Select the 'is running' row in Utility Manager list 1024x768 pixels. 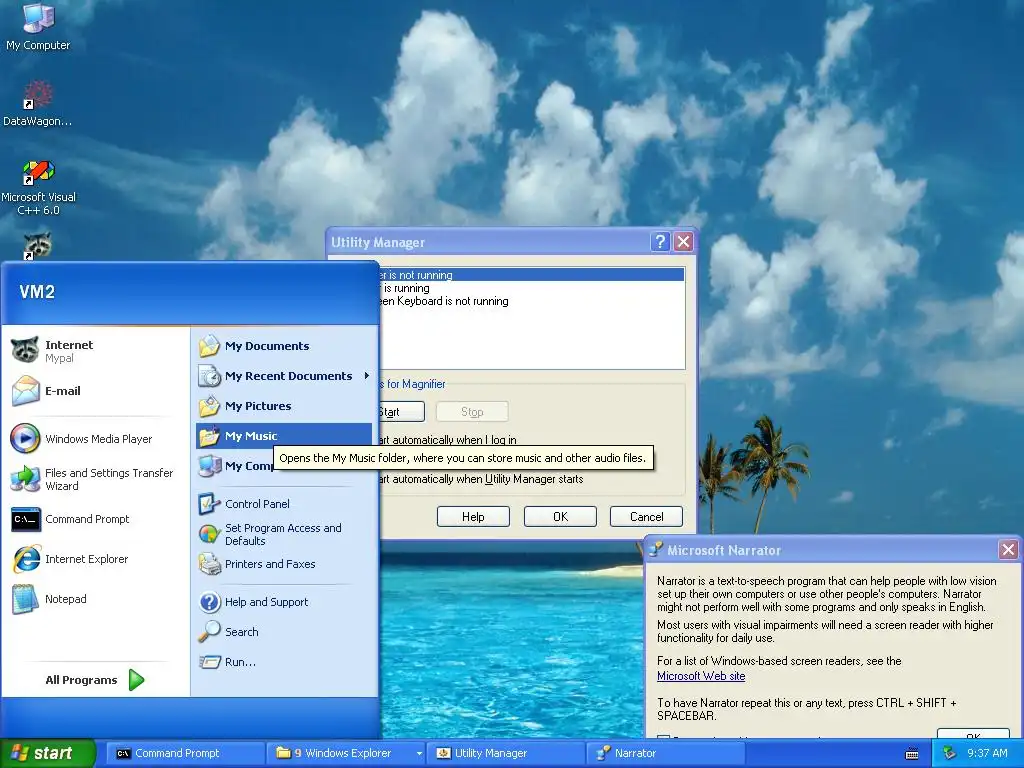tap(530, 288)
